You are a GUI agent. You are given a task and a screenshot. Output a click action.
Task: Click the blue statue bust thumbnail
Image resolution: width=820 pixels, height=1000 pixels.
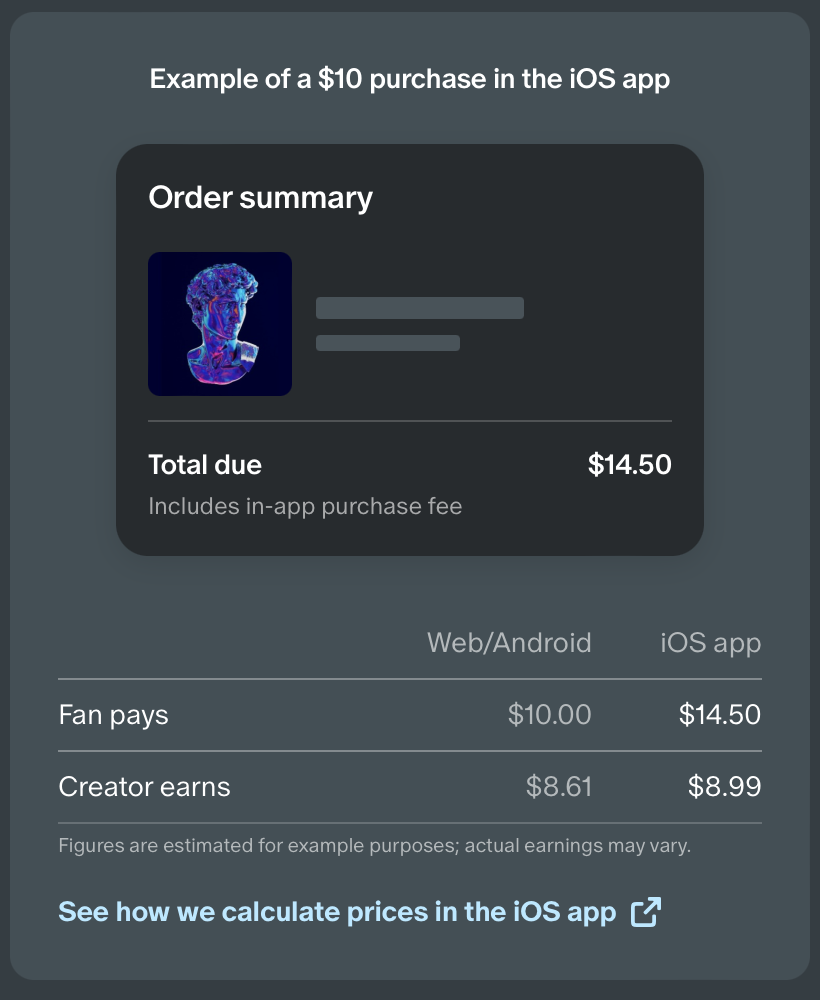[x=220, y=324]
